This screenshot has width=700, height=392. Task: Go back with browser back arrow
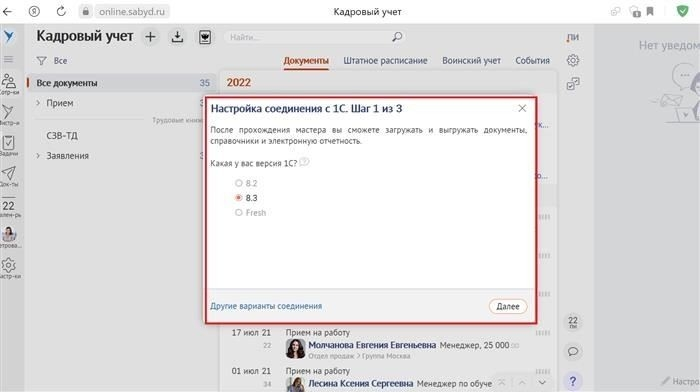coord(8,12)
